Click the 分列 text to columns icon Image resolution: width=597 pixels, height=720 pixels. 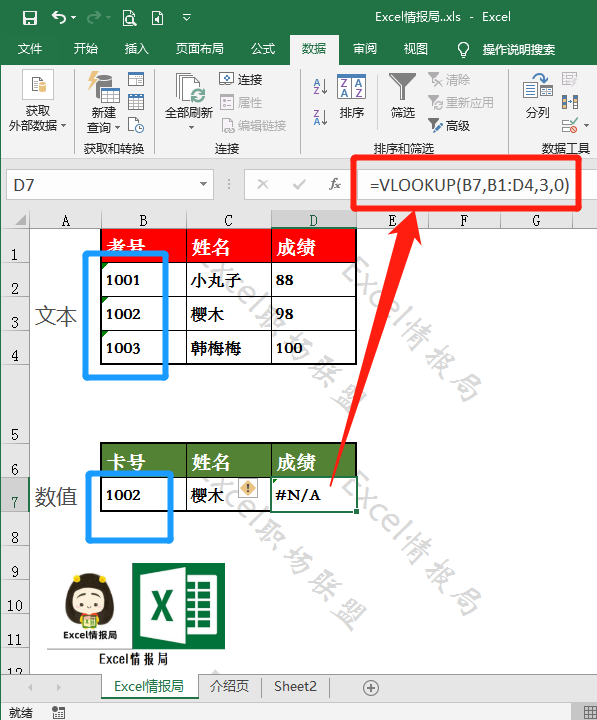coord(538,96)
